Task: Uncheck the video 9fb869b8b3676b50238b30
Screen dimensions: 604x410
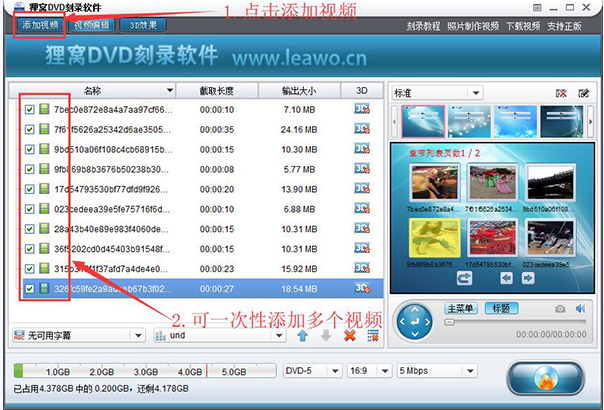Action: 30,169
